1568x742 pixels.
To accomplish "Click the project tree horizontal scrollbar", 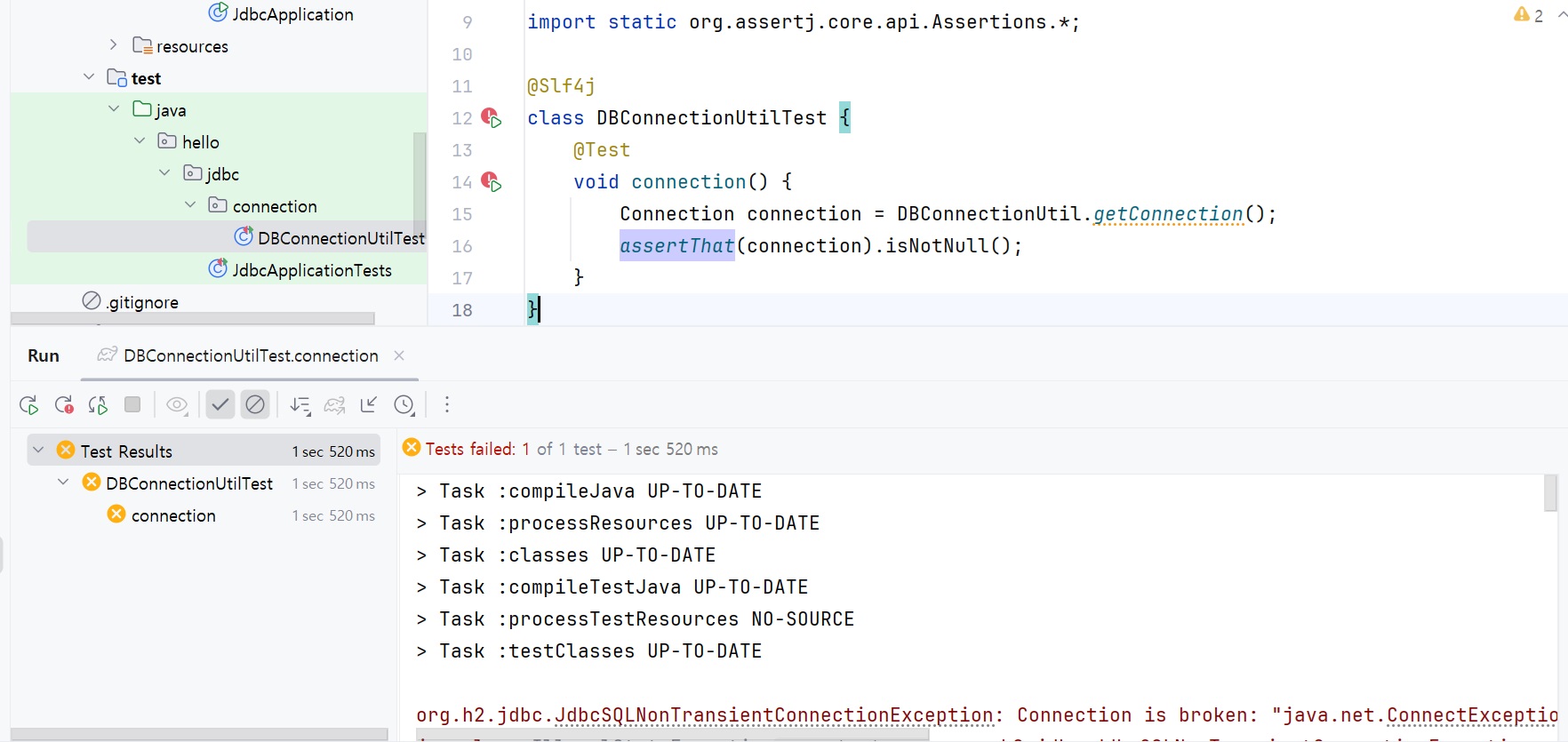I will (x=193, y=318).
